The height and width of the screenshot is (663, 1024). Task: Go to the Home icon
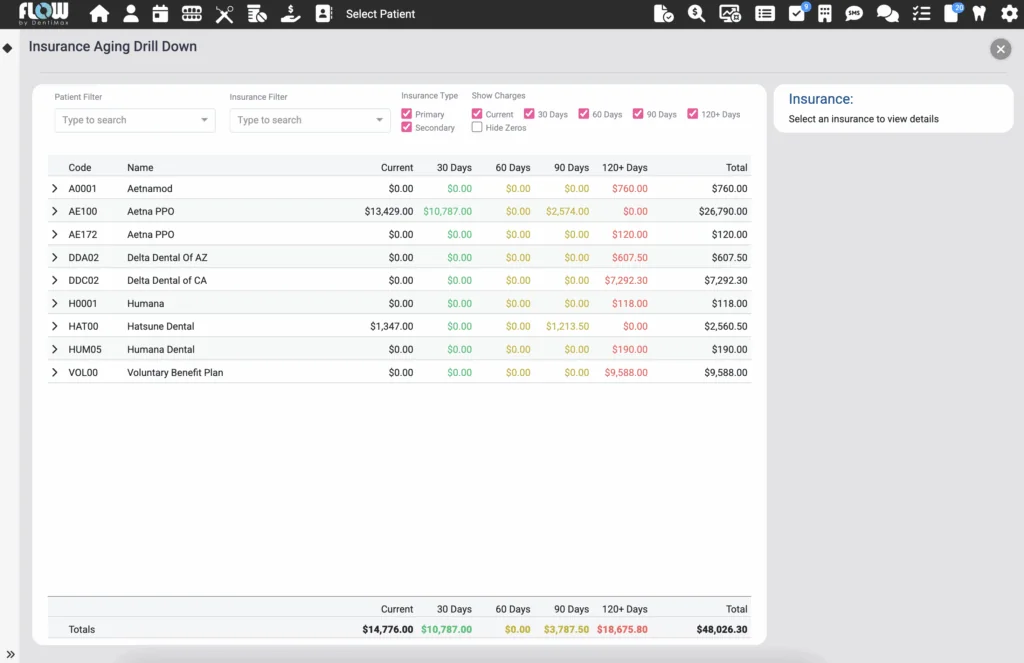pyautogui.click(x=99, y=14)
